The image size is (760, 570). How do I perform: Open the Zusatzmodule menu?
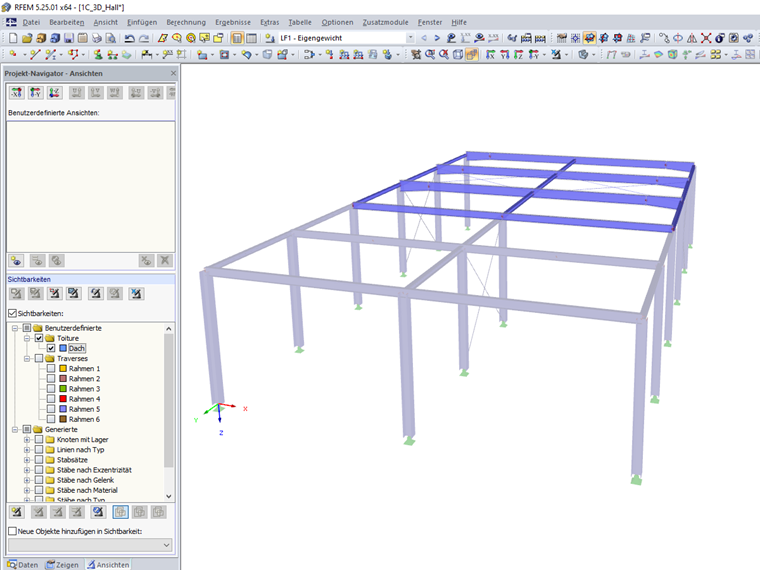(x=385, y=22)
